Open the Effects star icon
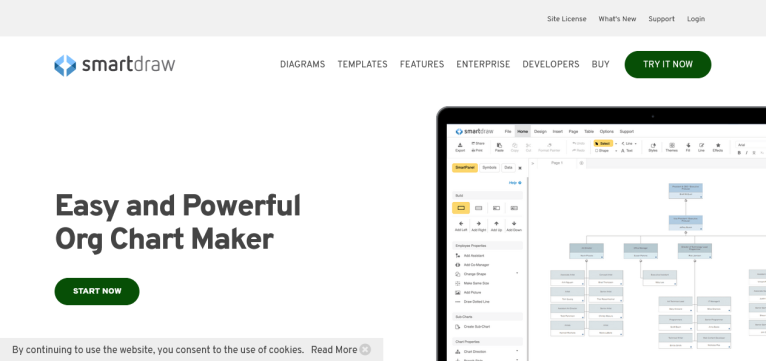766x361 pixels. pos(718,147)
